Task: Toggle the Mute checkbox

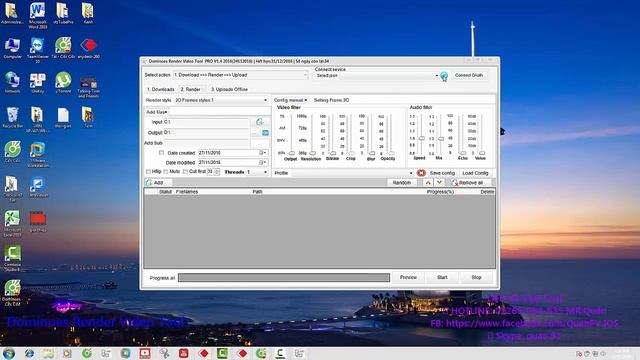Action: pyautogui.click(x=166, y=172)
